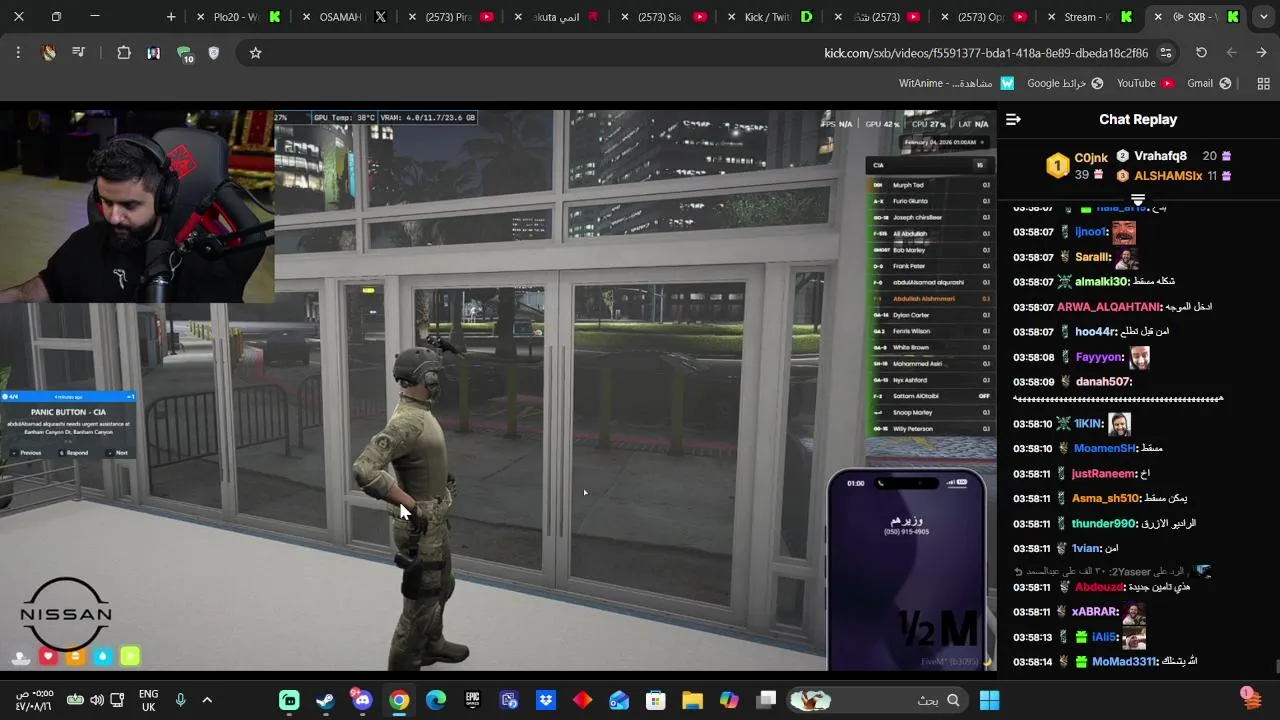Open Microsoft Edge from the taskbar
This screenshot has height=720, width=1280.
pos(435,700)
